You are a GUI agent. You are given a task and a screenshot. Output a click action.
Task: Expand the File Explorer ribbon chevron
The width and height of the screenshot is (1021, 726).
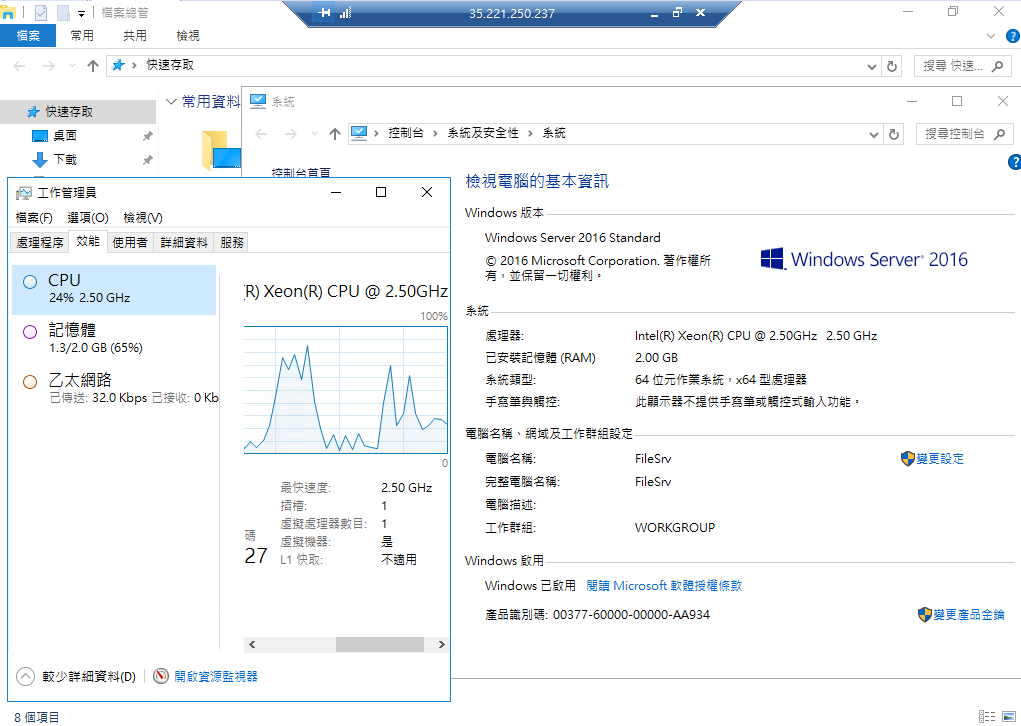(991, 36)
